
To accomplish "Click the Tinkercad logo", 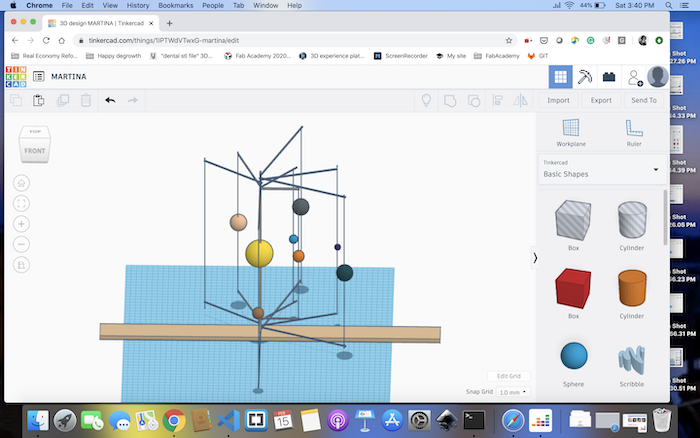I will [x=16, y=77].
